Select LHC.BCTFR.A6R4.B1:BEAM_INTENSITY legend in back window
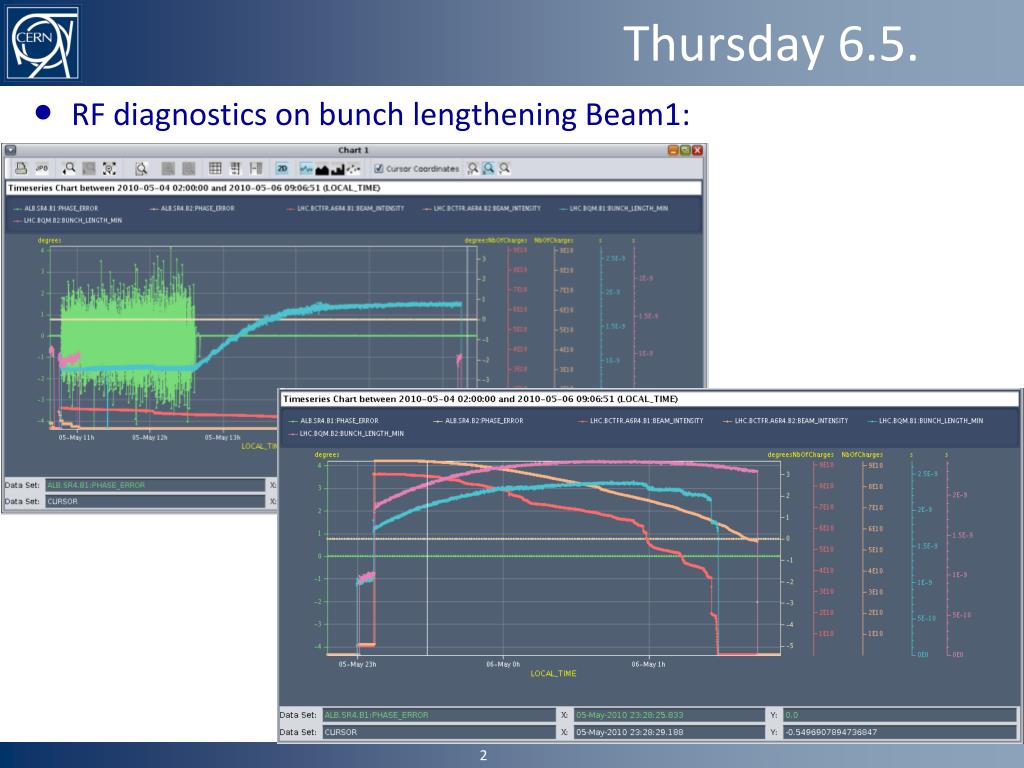The height and width of the screenshot is (768, 1024). (345, 208)
